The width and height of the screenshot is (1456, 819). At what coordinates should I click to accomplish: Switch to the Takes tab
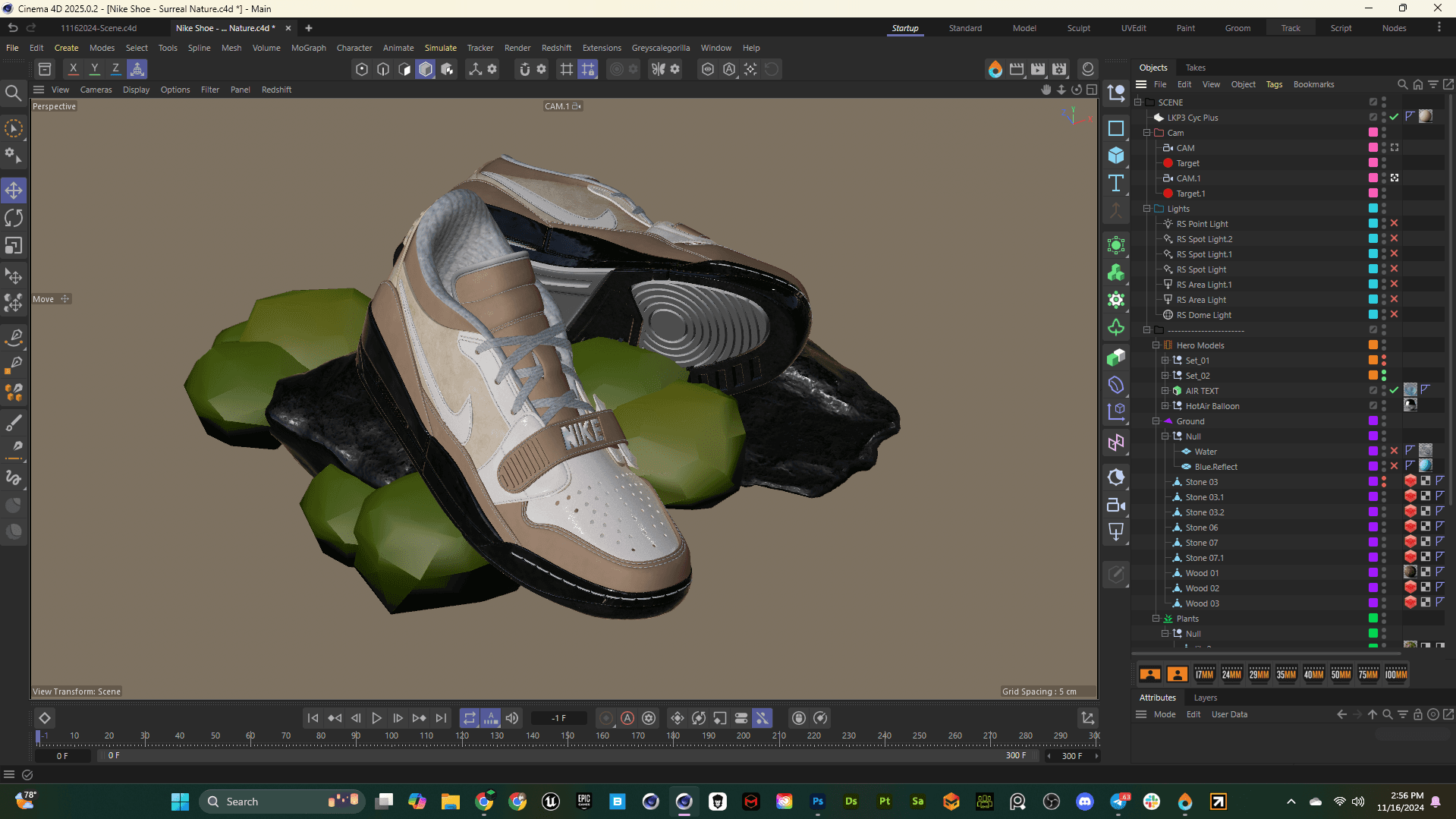click(1195, 68)
